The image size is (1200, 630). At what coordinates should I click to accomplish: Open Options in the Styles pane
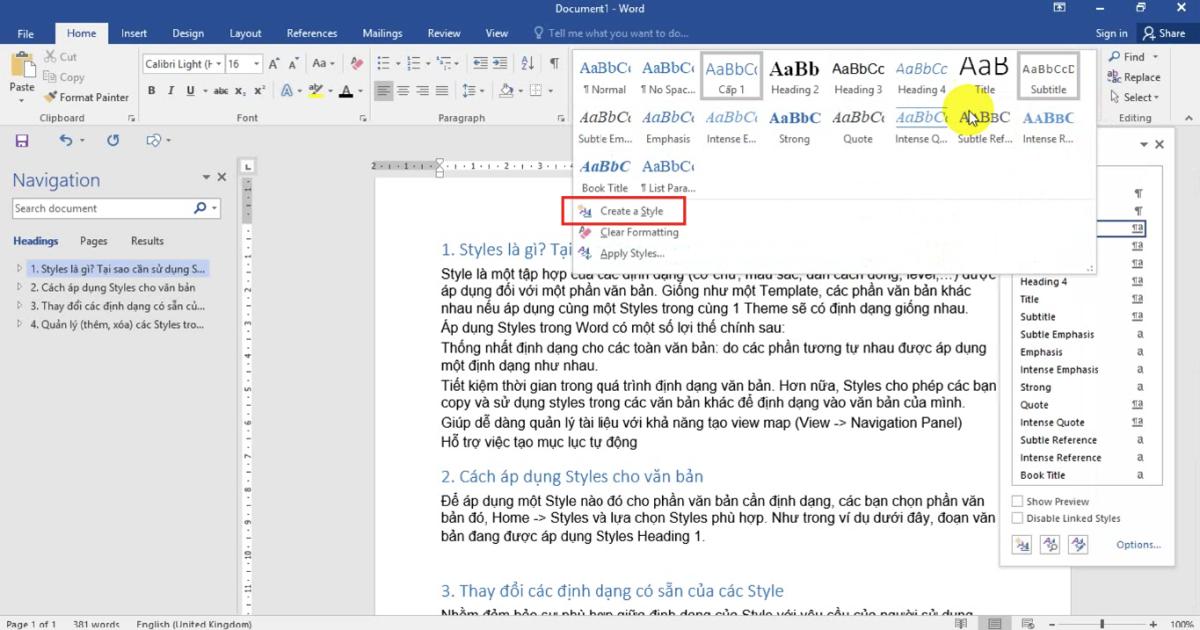point(1138,544)
